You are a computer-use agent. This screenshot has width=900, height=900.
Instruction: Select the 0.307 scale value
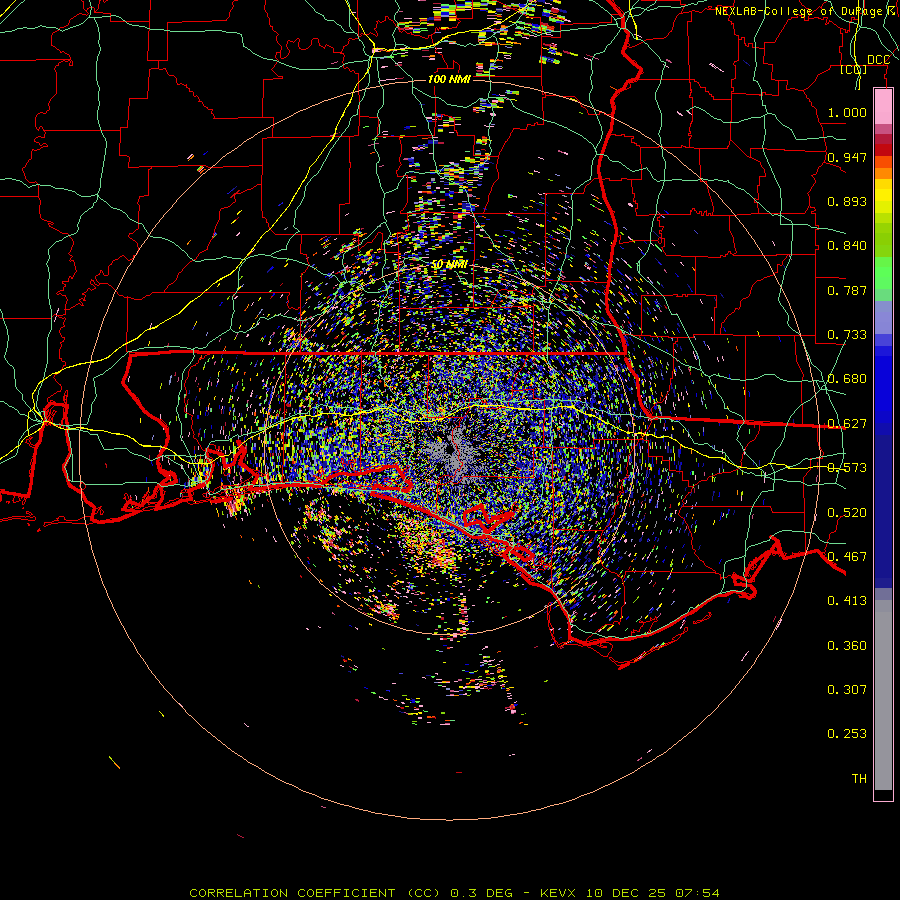pyautogui.click(x=847, y=690)
